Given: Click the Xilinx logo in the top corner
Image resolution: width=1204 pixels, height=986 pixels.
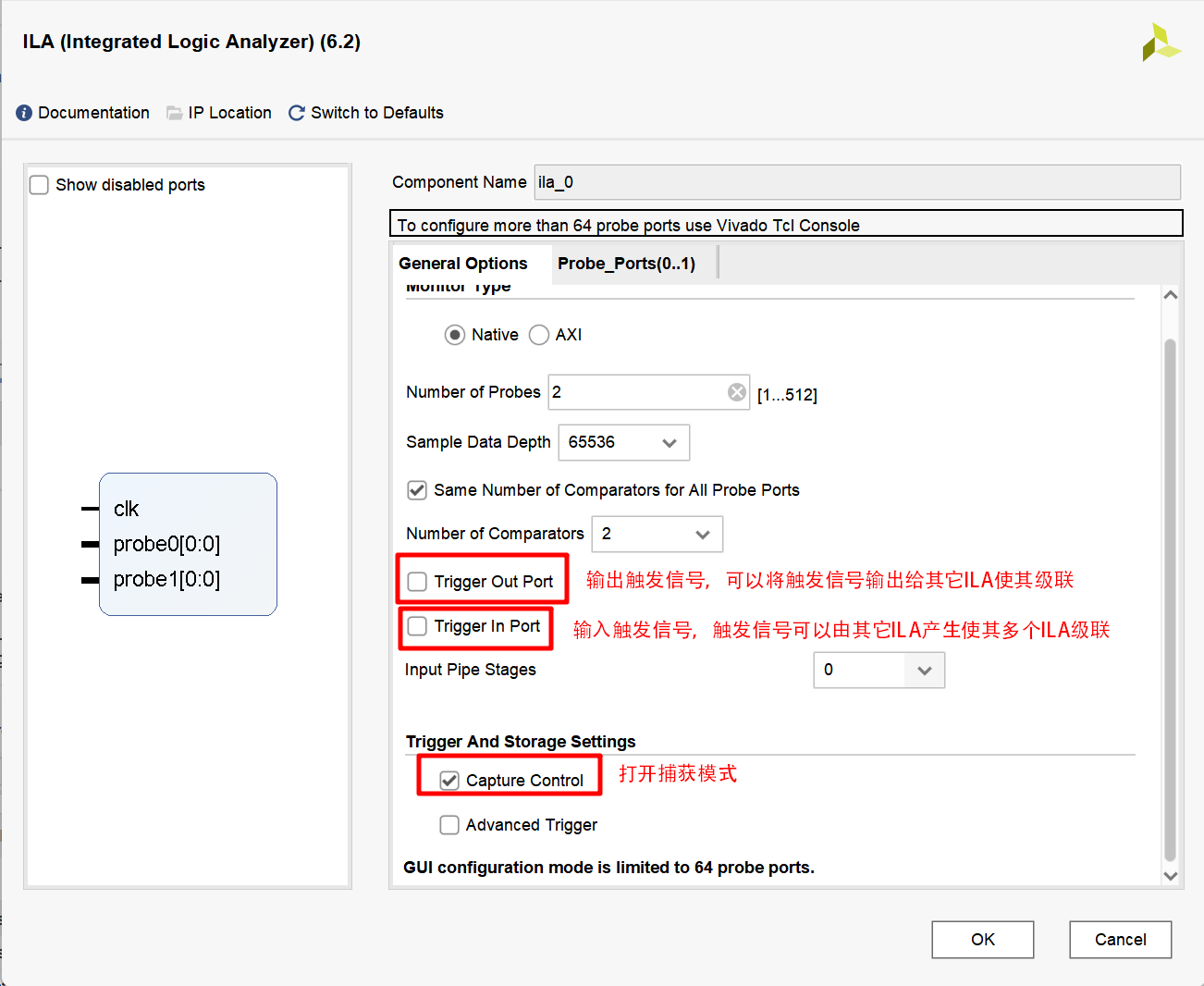Looking at the screenshot, I should (x=1162, y=42).
